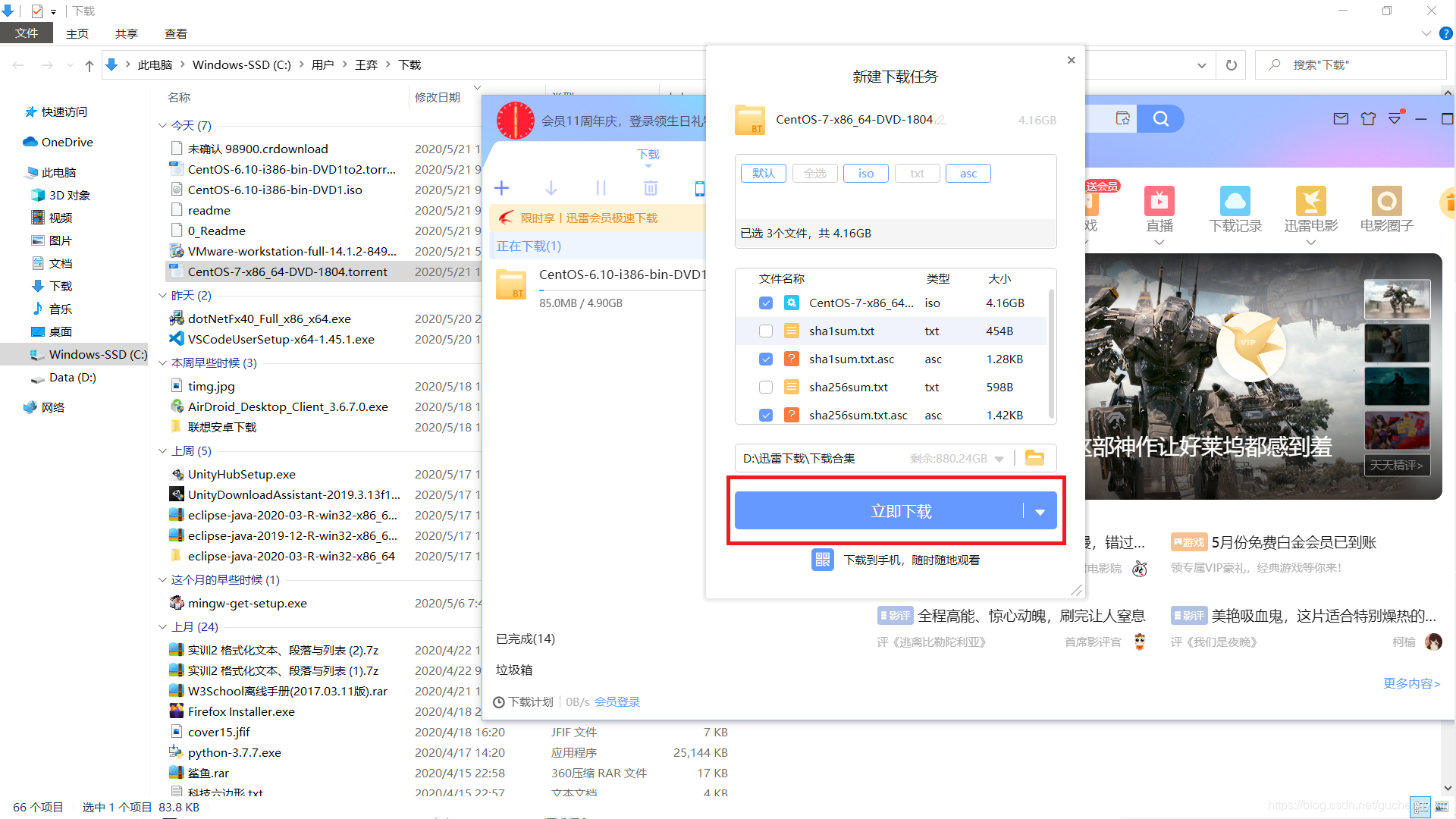Click the start download arrow icon
1456x819 pixels.
point(551,188)
